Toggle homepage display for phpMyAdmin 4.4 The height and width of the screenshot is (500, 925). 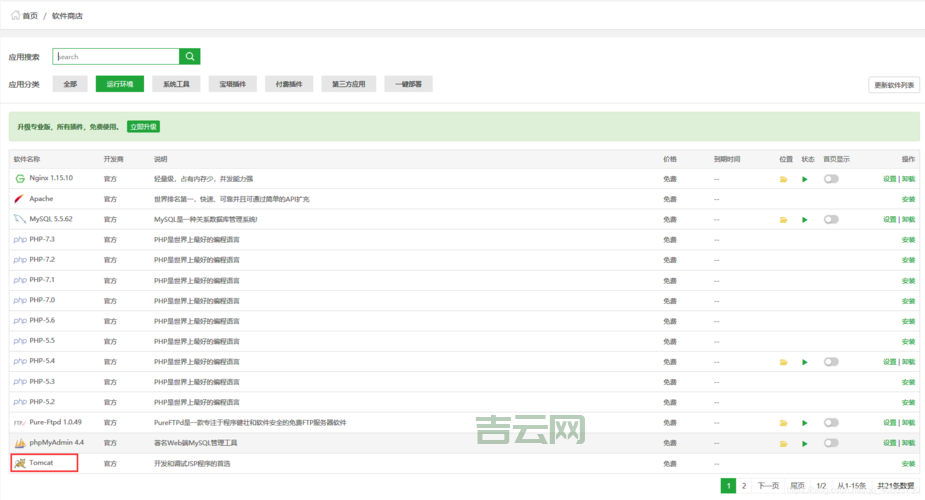point(831,443)
